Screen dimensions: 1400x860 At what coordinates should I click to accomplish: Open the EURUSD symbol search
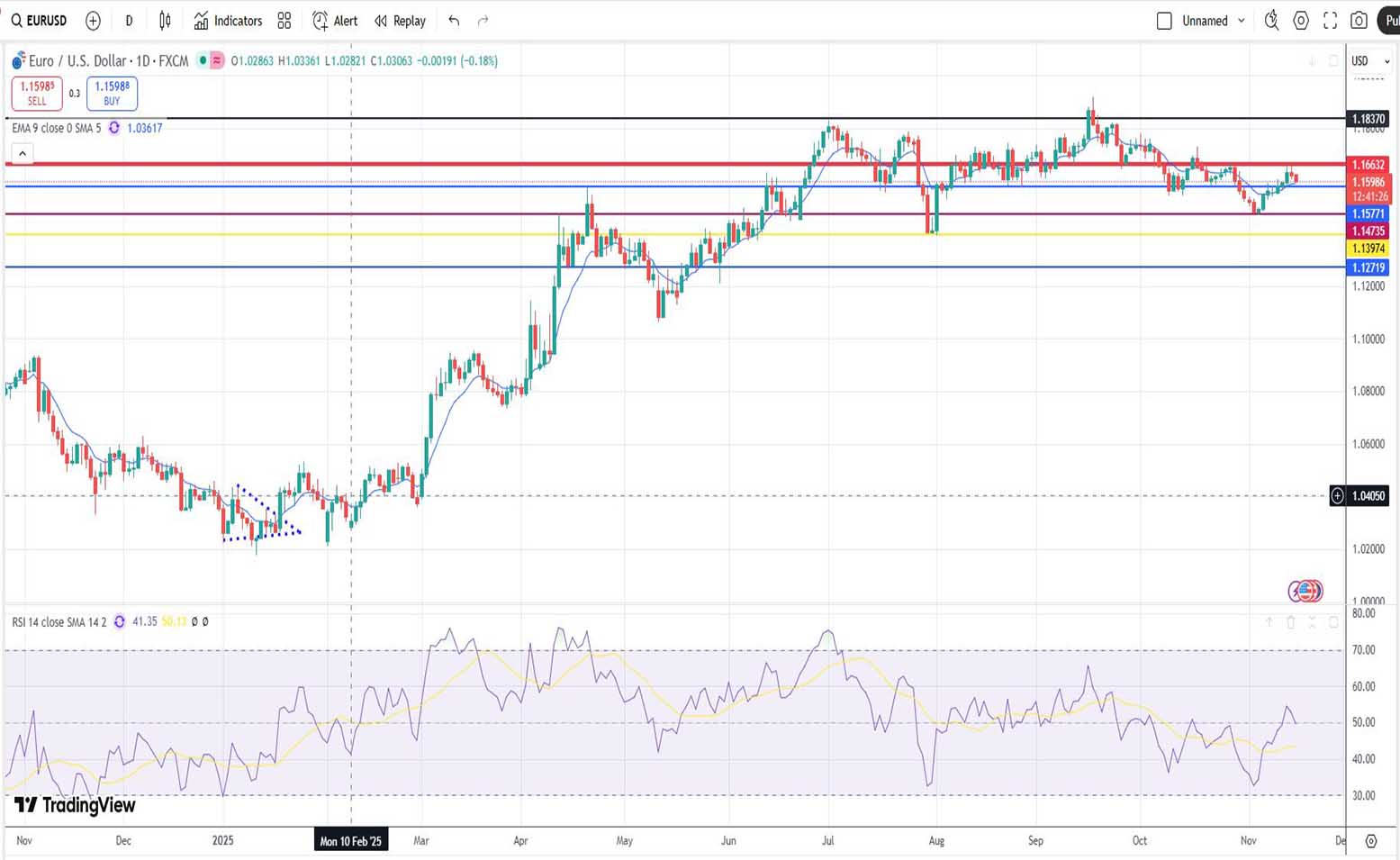40,21
